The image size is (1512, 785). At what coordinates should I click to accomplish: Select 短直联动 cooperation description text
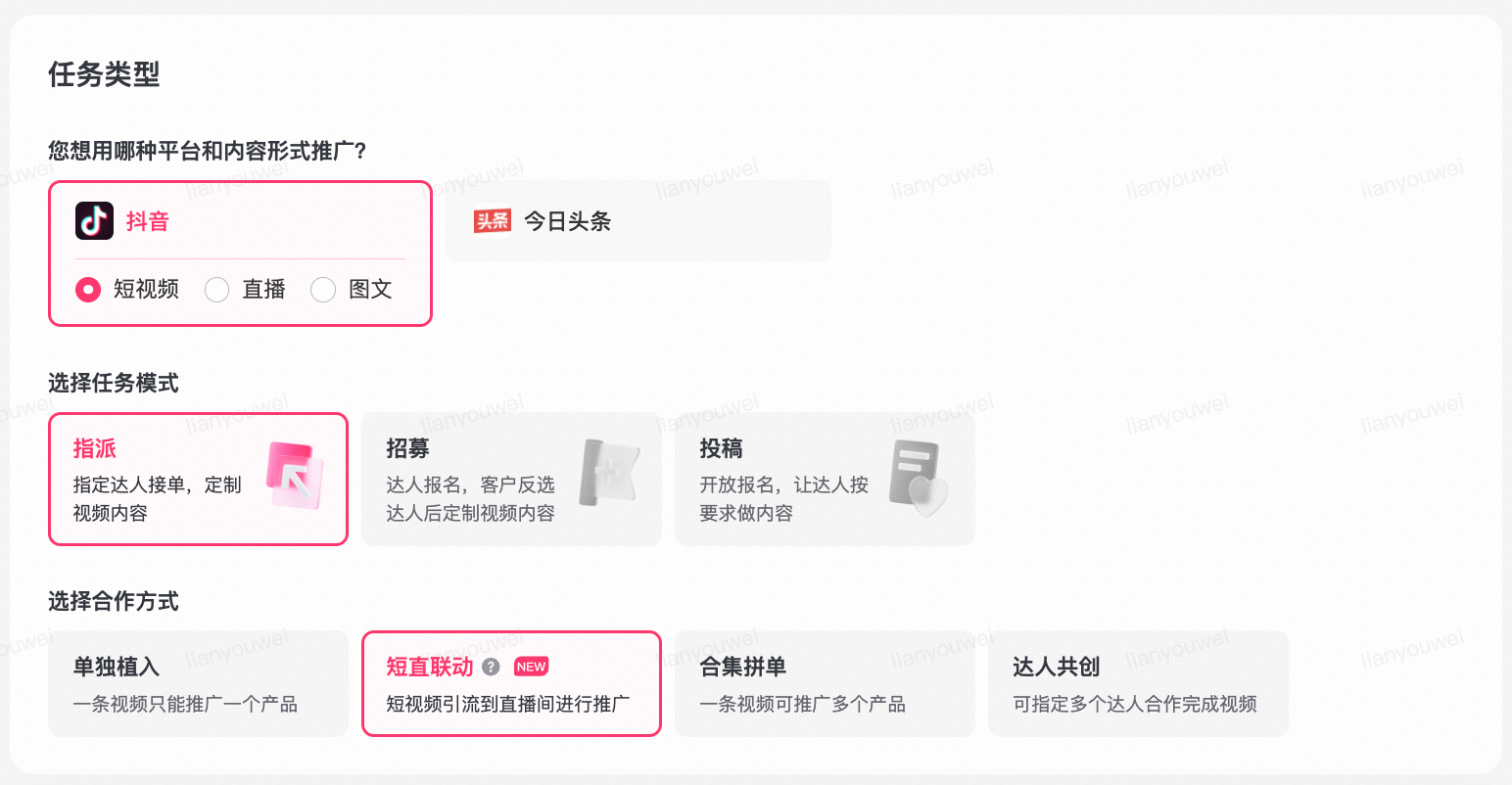coord(508,704)
